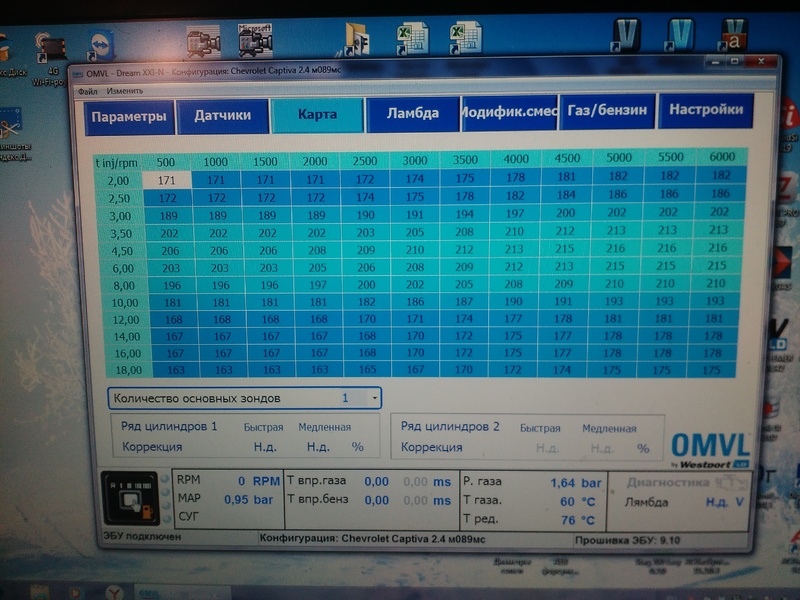The image size is (800, 600).
Task: Click the Т ред. value 76 °C
Action: pos(578,520)
